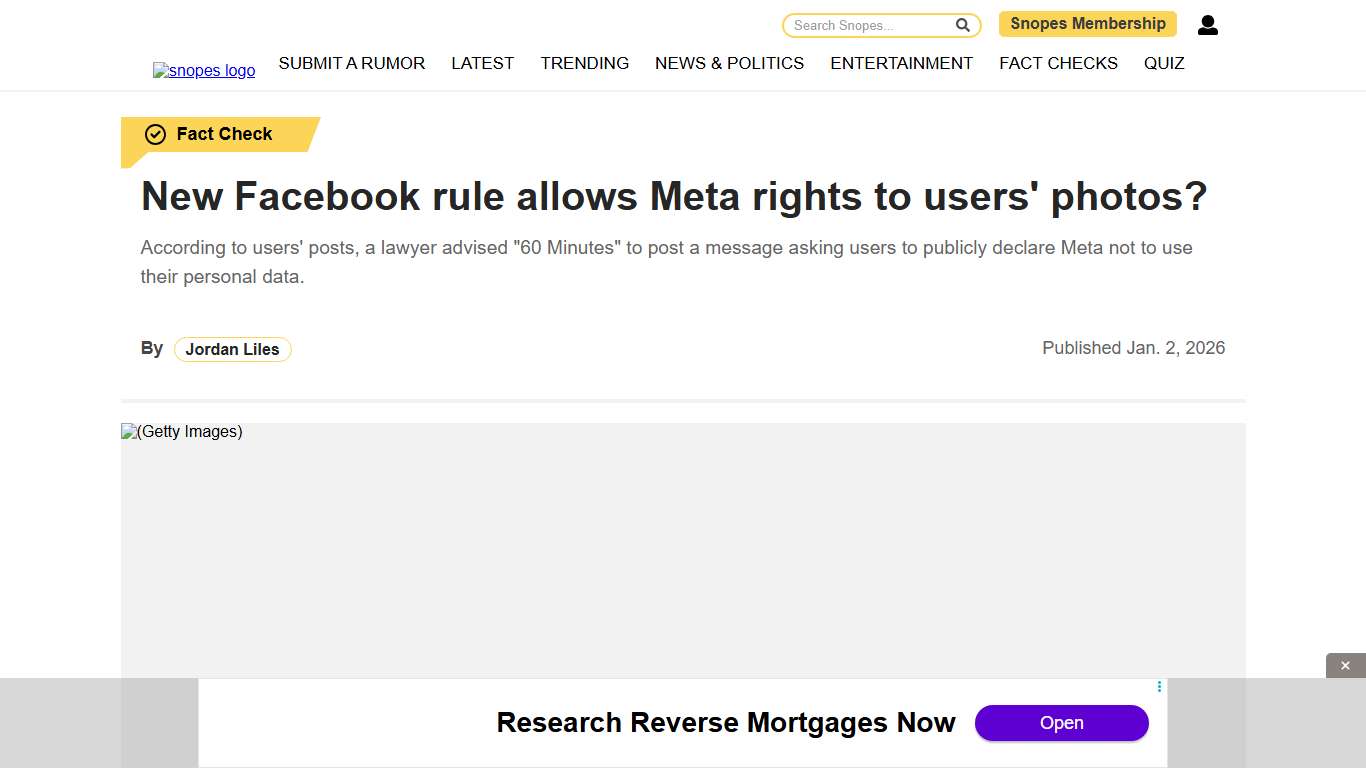Image resolution: width=1366 pixels, height=768 pixels.
Task: Click Open on the reverse mortgage ad
Action: [1061, 722]
